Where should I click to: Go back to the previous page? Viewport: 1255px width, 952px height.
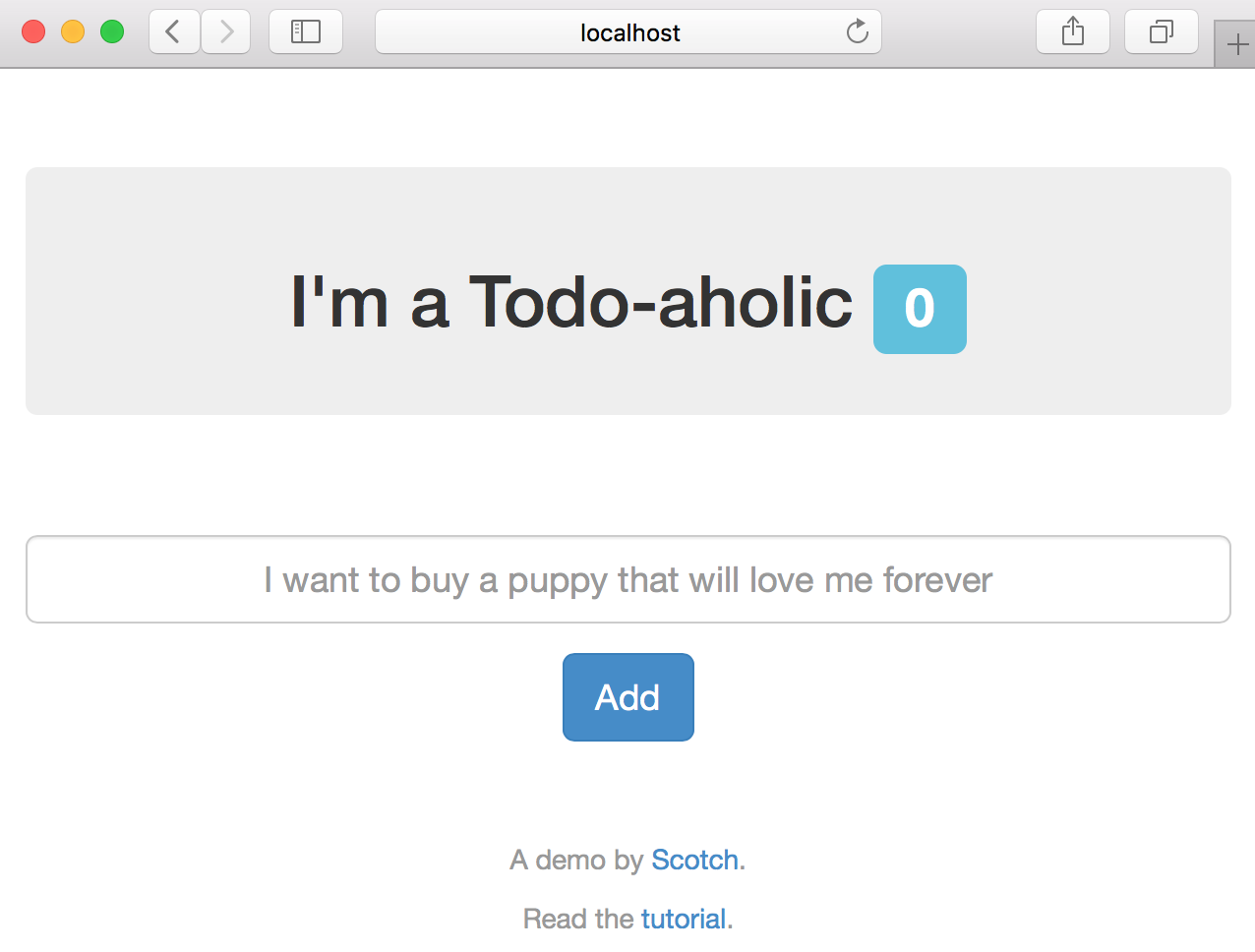(x=174, y=32)
